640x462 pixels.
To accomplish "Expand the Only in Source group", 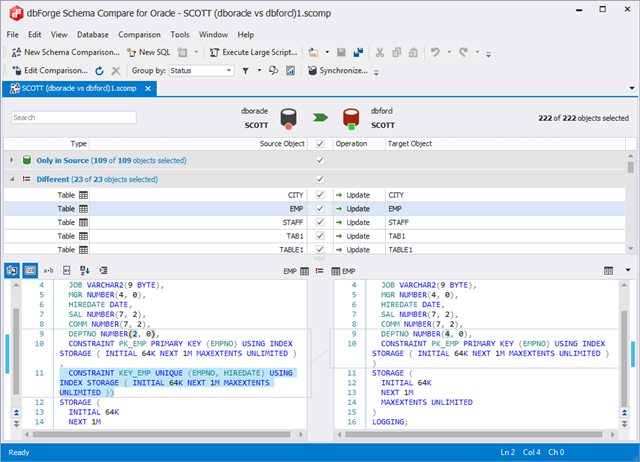I will 12,160.
